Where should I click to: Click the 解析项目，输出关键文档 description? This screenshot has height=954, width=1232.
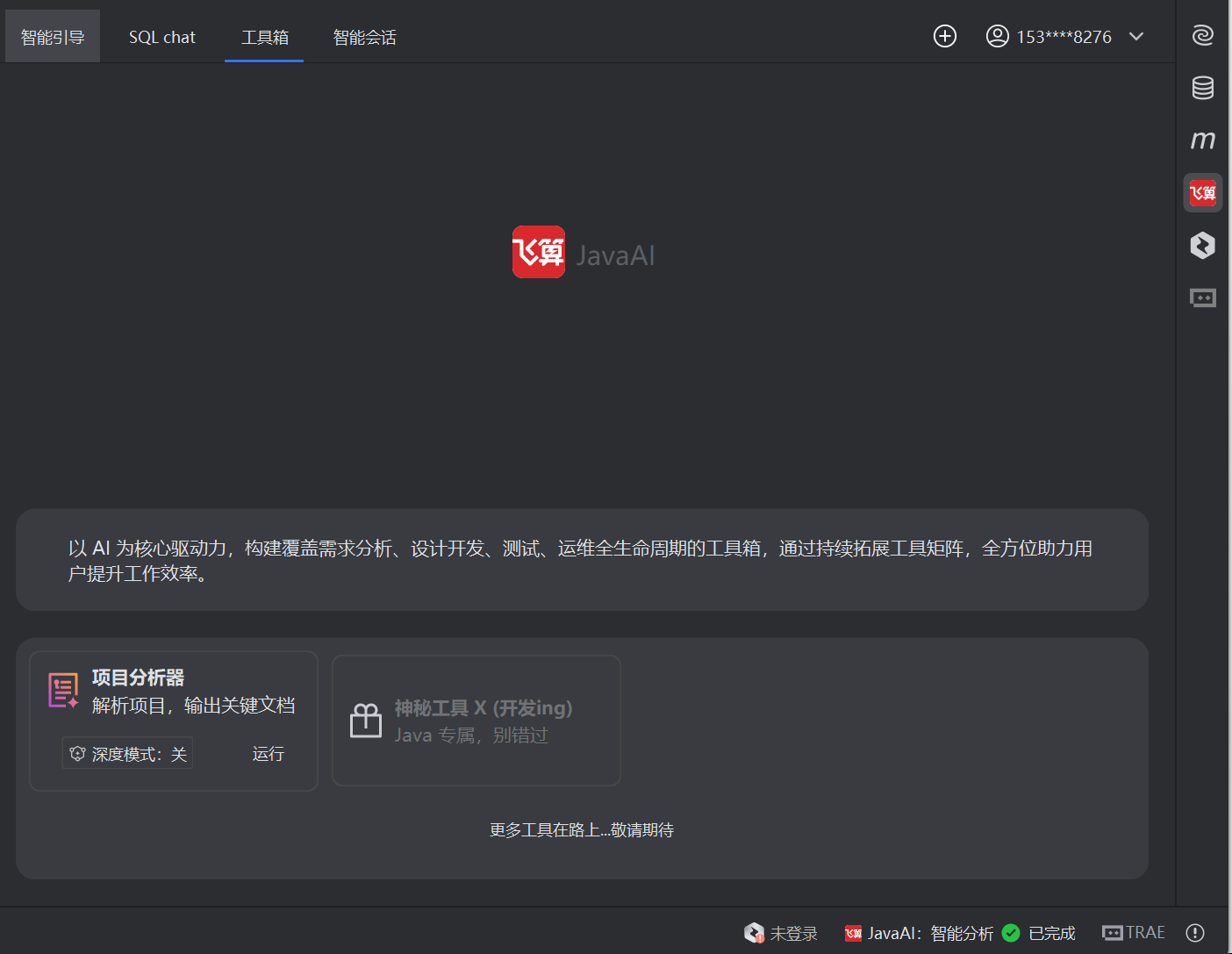193,706
